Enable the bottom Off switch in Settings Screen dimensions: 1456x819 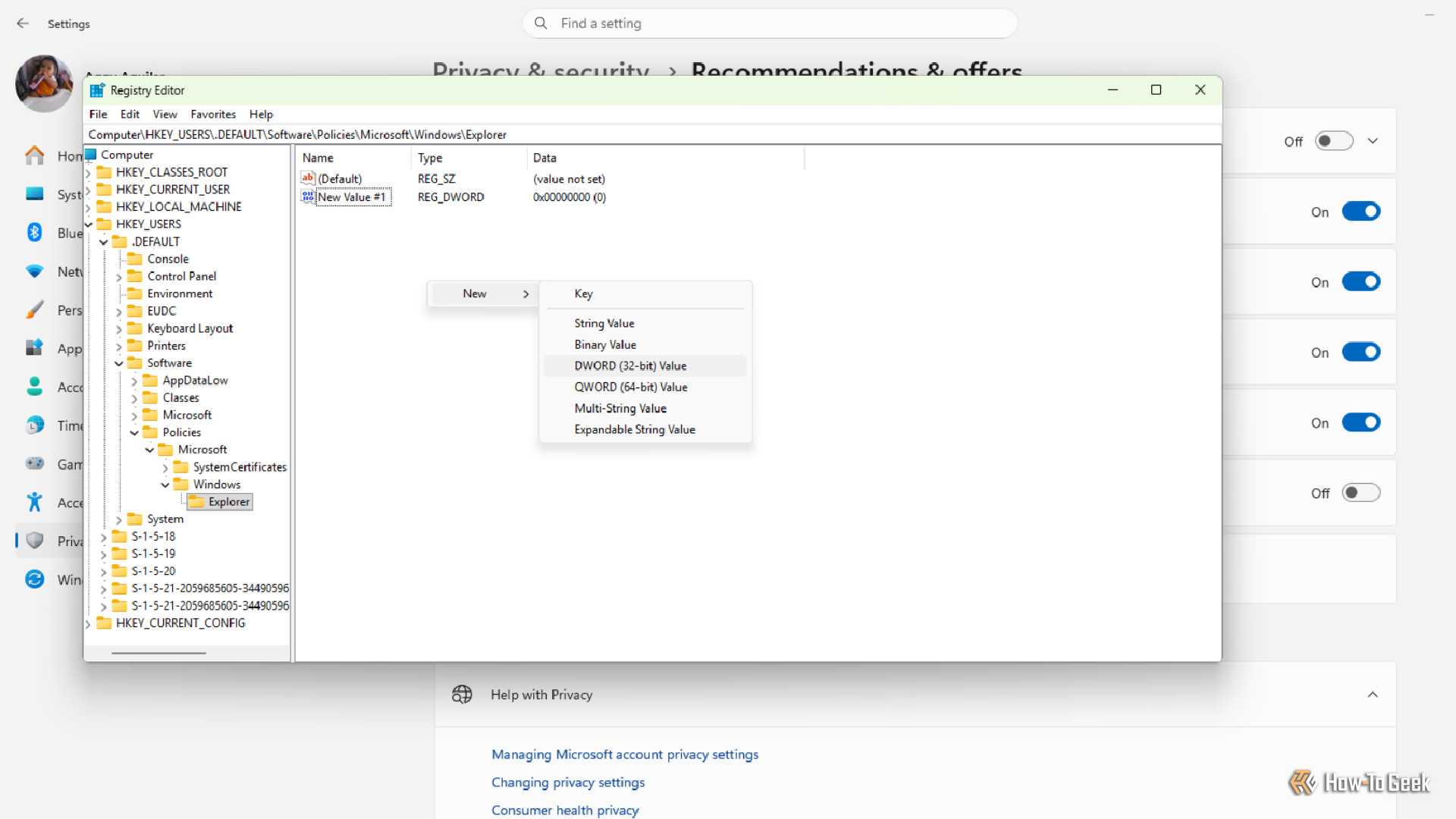(x=1361, y=493)
